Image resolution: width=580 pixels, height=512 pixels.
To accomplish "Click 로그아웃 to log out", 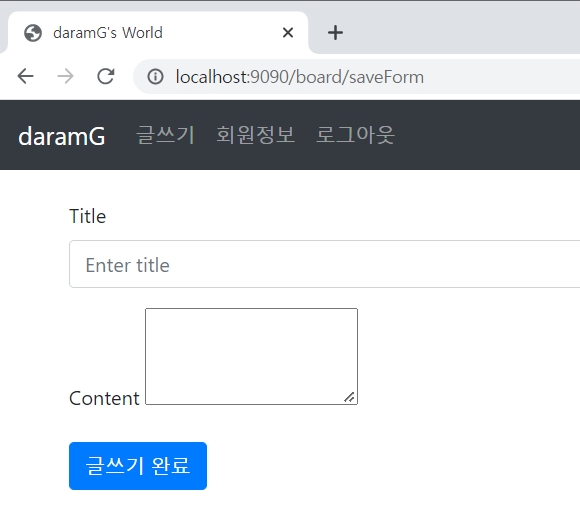I will 355,135.
